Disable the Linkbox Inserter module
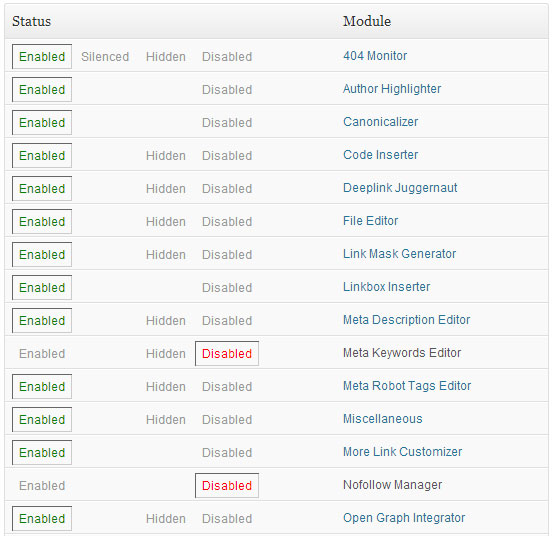This screenshot has height=536, width=559. pyautogui.click(x=227, y=287)
